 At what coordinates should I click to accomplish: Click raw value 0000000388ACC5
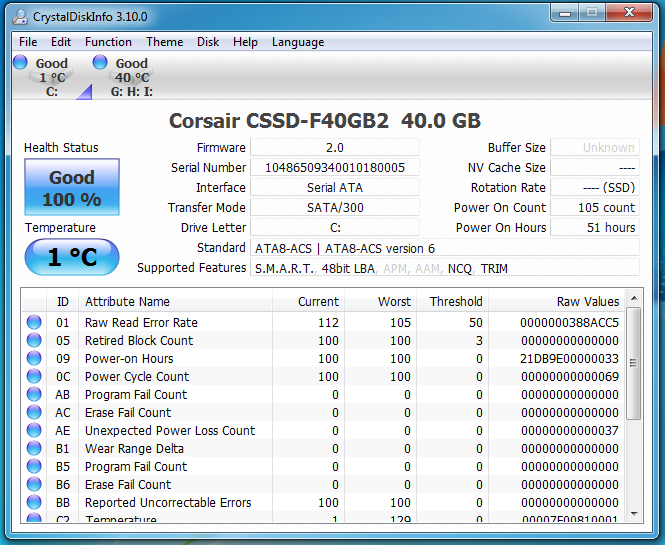click(x=569, y=323)
